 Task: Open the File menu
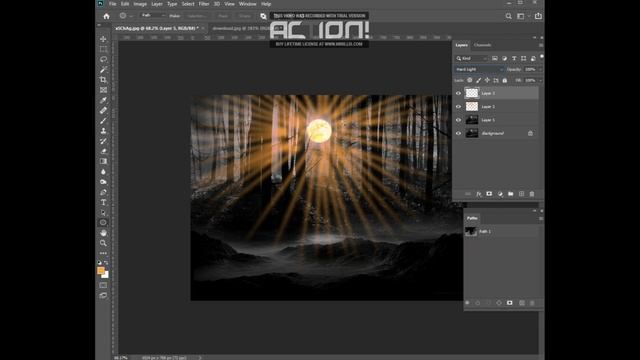(x=113, y=4)
